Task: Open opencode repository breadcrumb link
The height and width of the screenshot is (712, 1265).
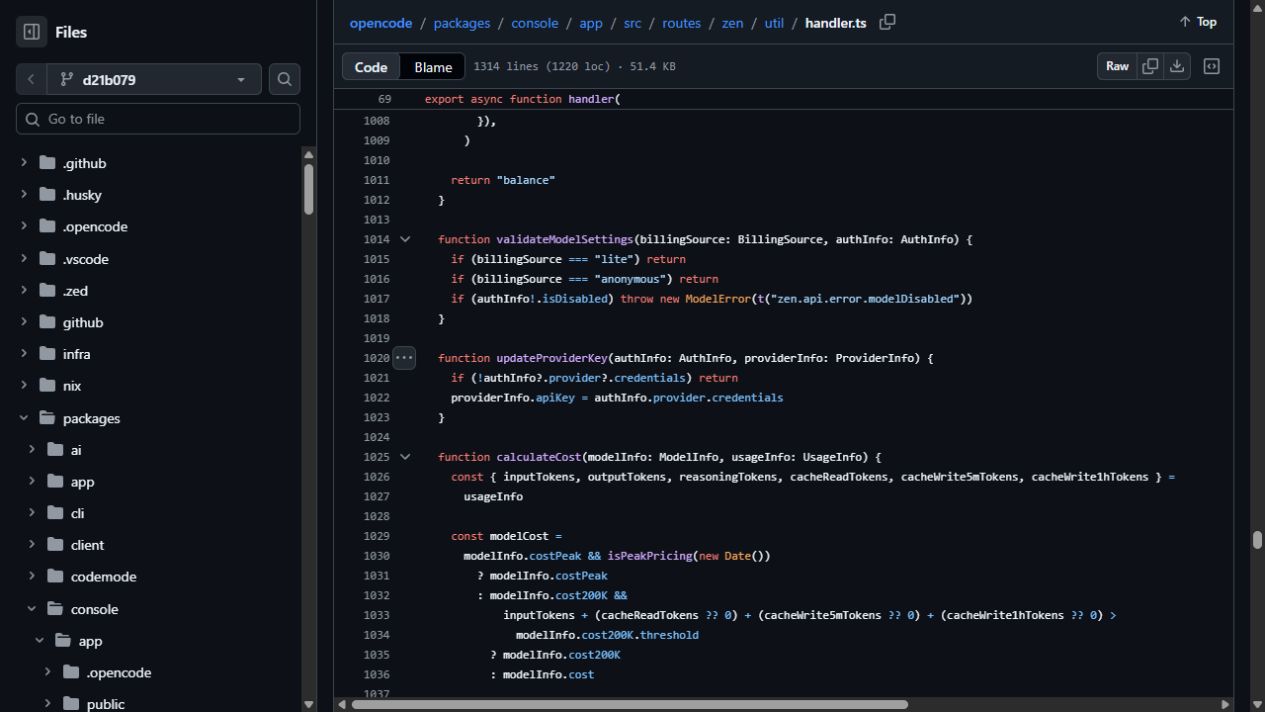Action: [x=380, y=23]
